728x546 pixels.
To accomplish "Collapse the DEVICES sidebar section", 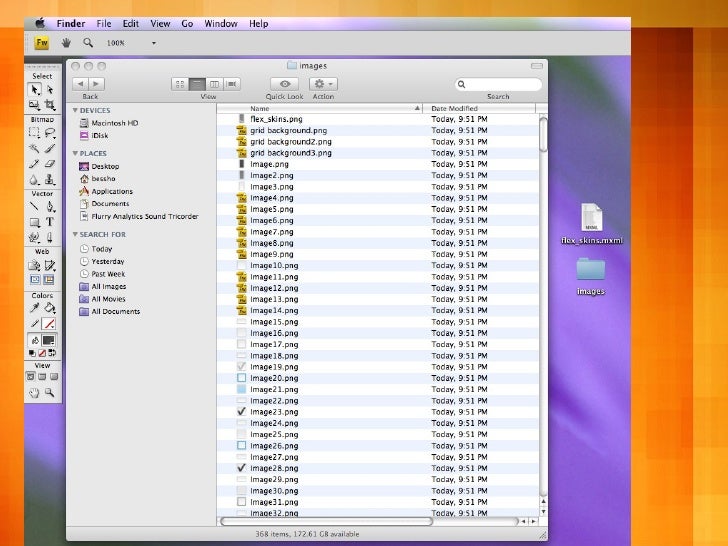I will pos(74,111).
